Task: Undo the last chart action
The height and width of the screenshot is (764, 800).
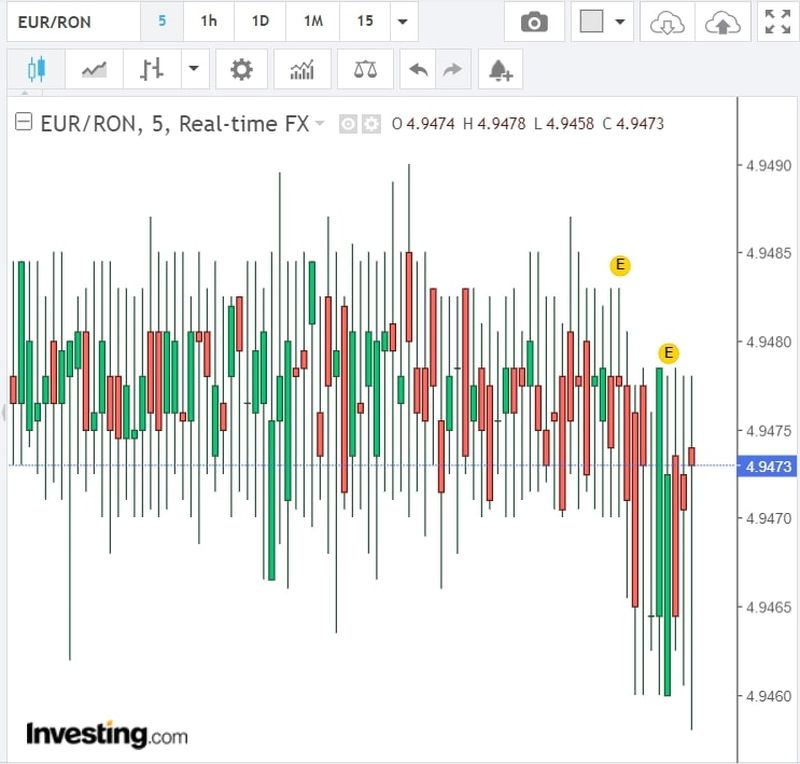Action: coord(419,70)
